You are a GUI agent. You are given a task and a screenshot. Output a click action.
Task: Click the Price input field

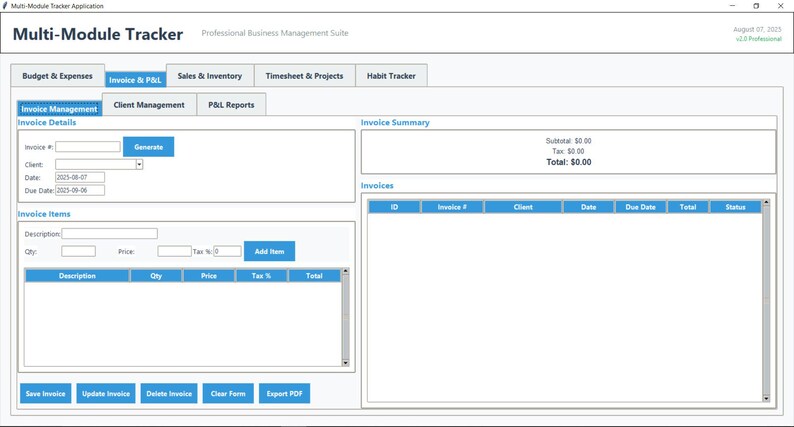point(174,251)
